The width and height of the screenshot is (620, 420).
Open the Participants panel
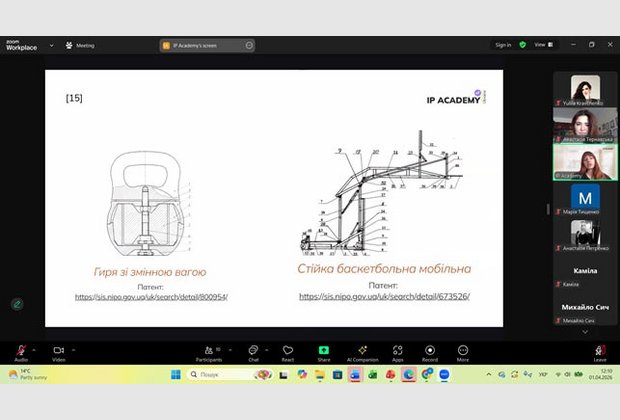tap(209, 353)
